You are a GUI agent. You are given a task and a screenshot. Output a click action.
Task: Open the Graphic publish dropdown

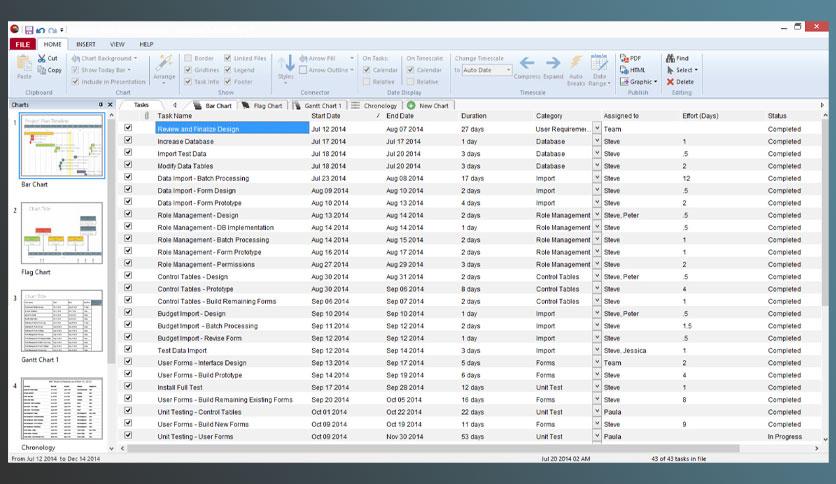(655, 82)
